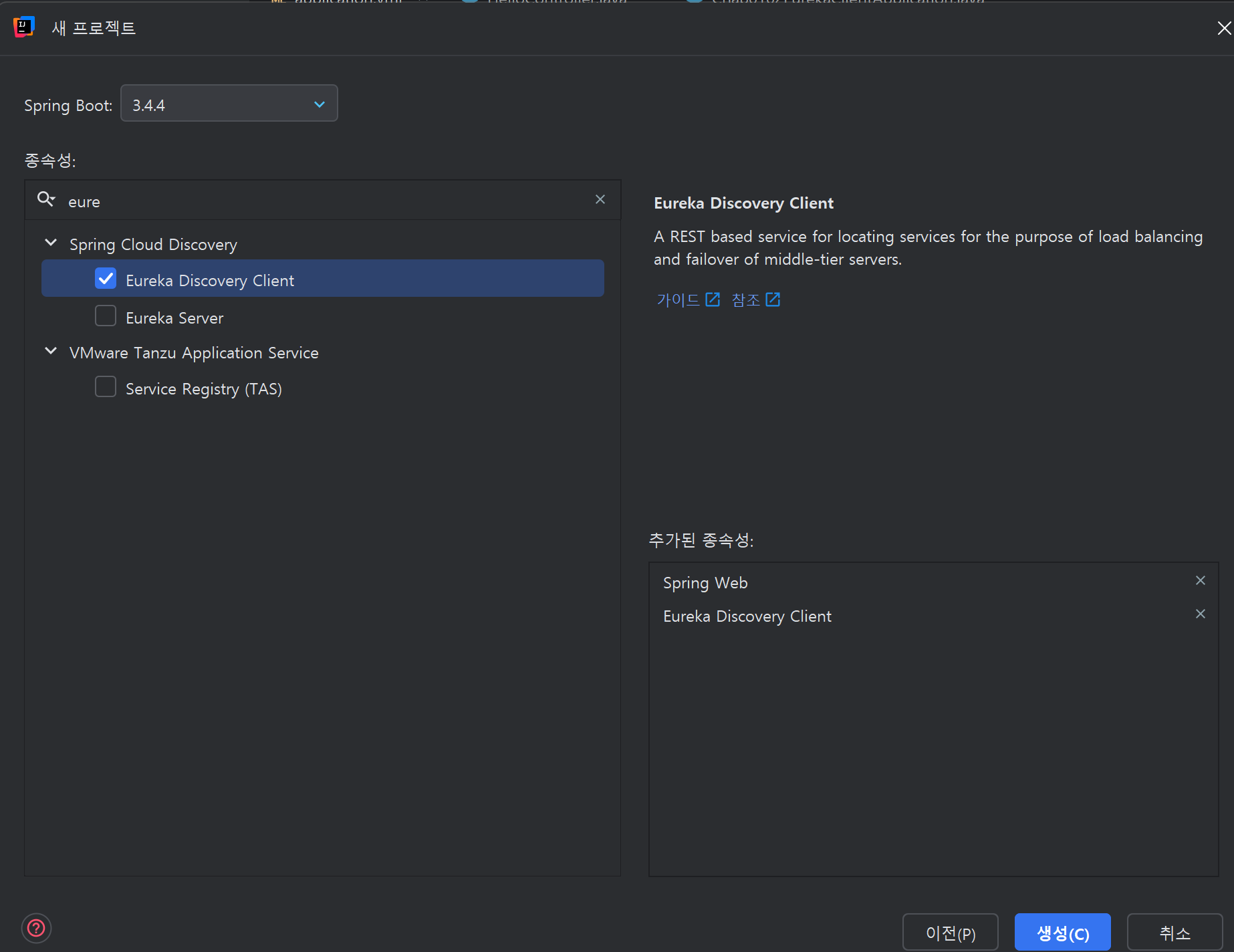Collapse the VMware Tanzu Application Service group
Image resolution: width=1234 pixels, height=952 pixels.
(51, 351)
